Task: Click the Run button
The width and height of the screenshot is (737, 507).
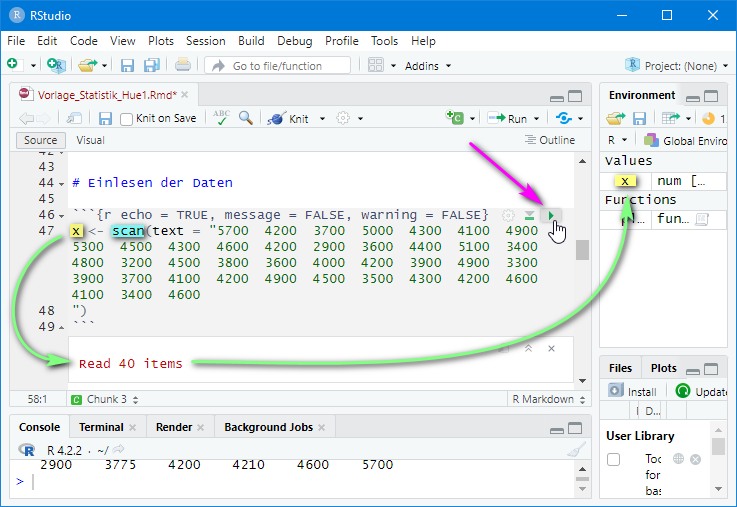Action: pos(507,118)
